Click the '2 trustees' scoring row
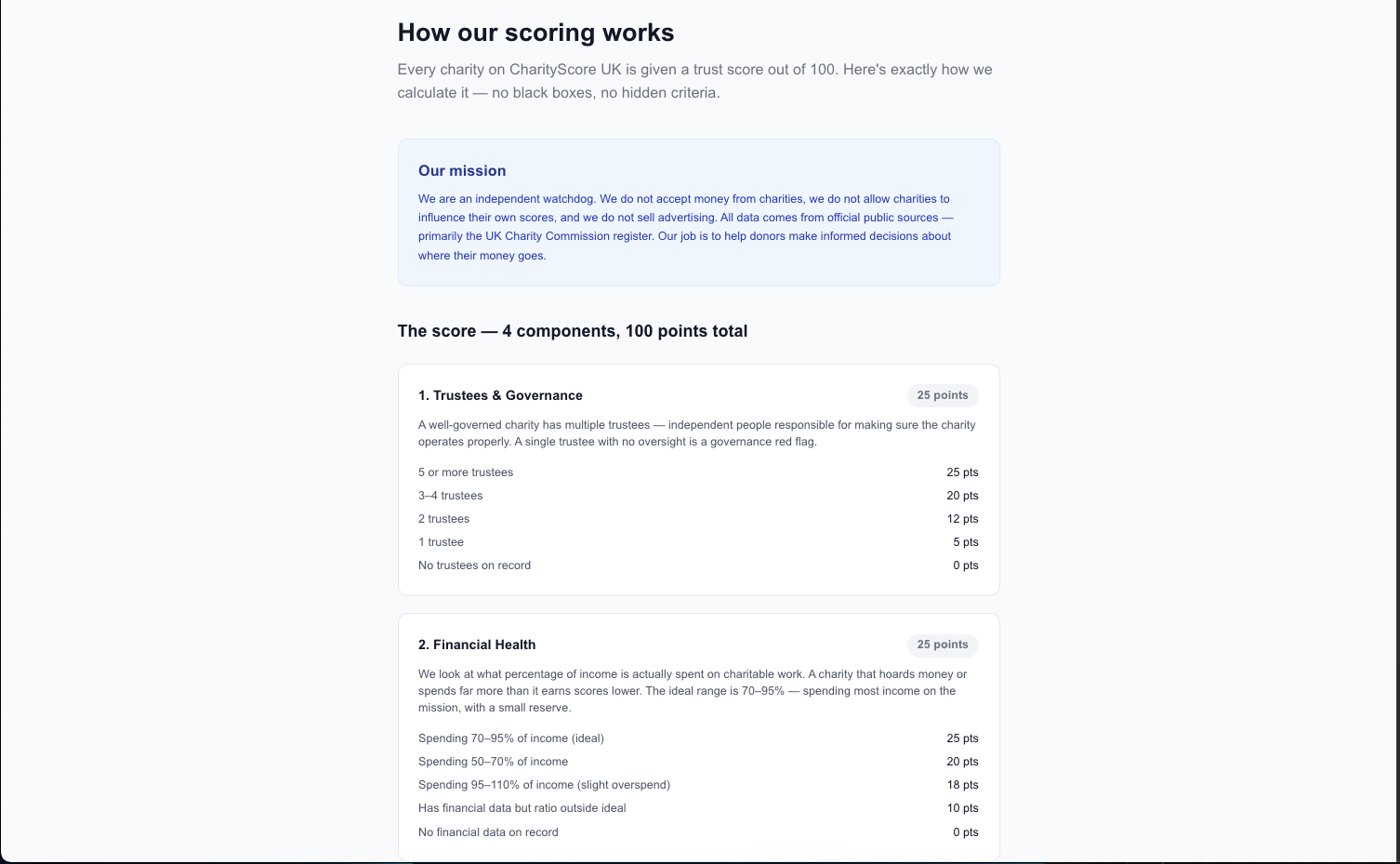1400x864 pixels. pyautogui.click(x=698, y=519)
